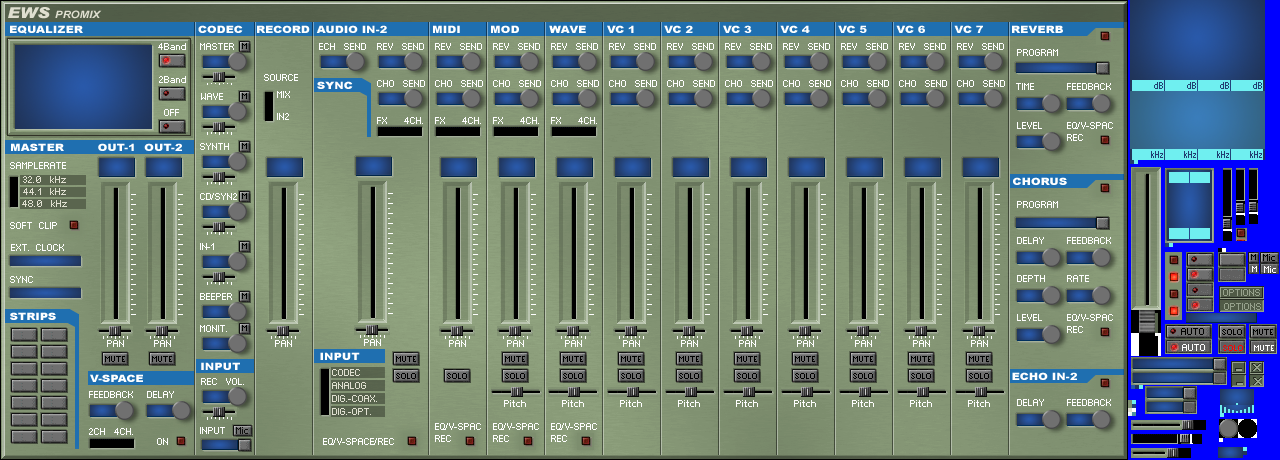The image size is (1280, 460).
Task: Click the Mic button under INPUT
Action: (x=243, y=430)
